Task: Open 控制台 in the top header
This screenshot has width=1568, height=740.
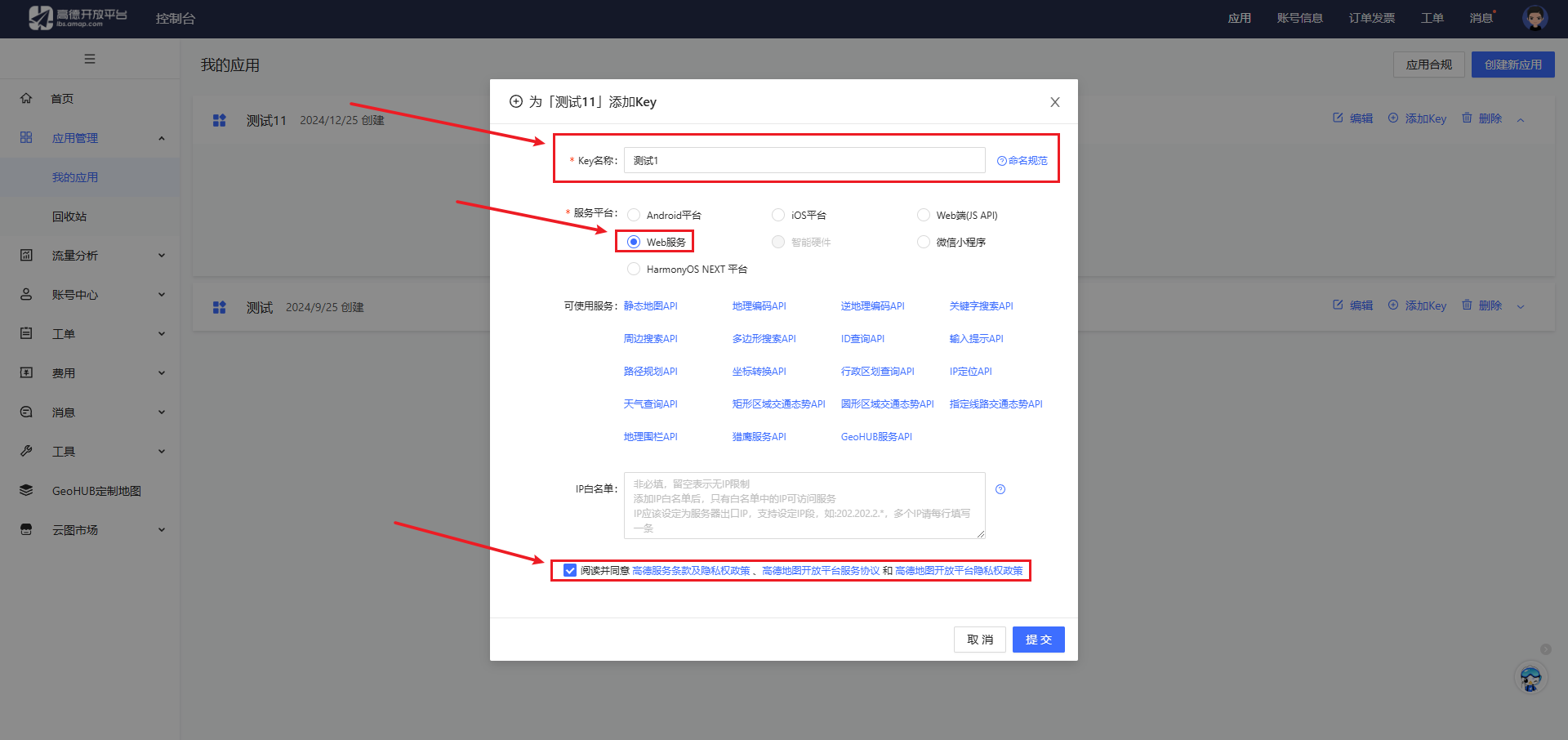Action: tap(176, 18)
